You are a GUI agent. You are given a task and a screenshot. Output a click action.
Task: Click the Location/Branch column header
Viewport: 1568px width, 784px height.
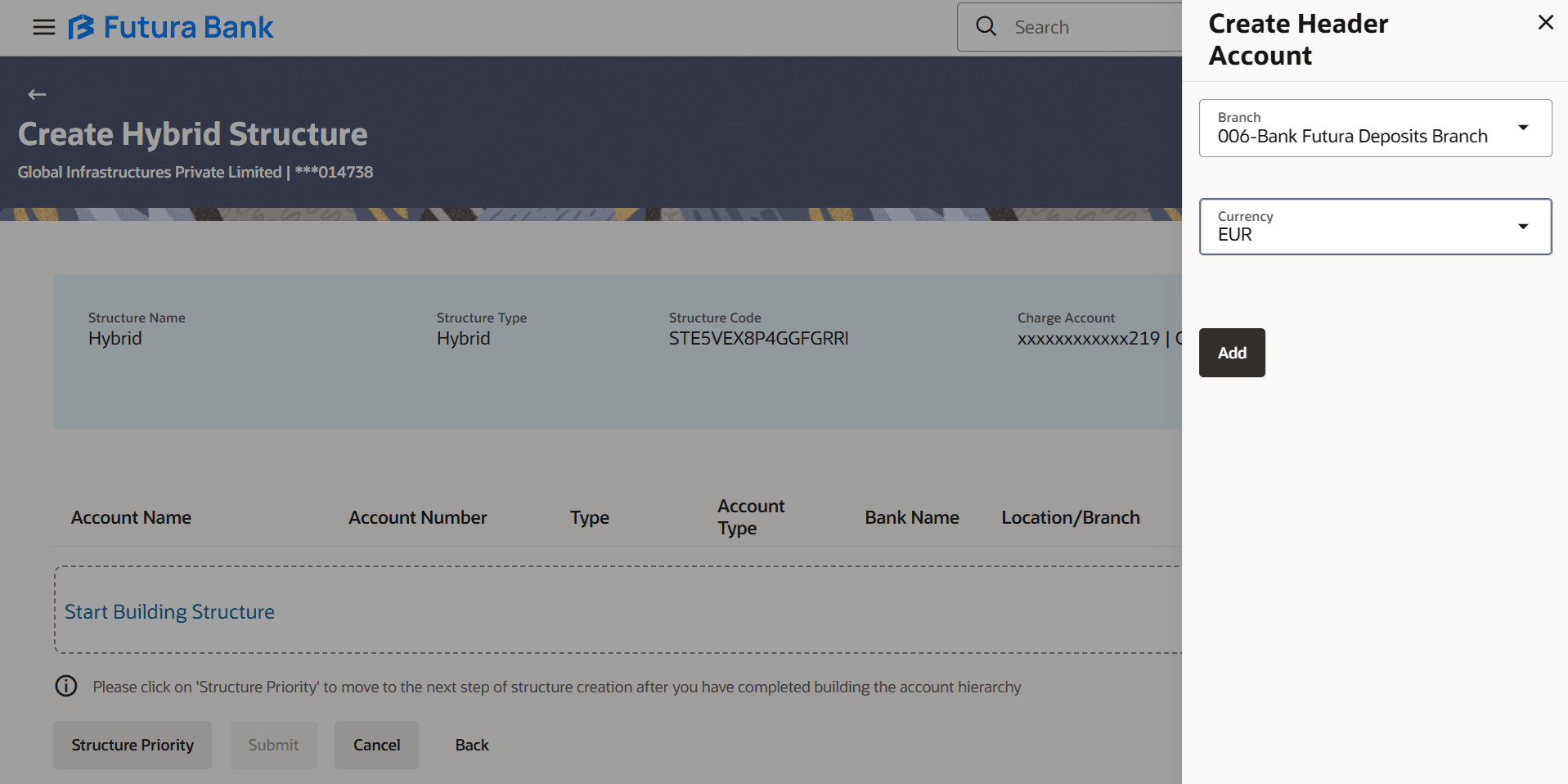(1071, 517)
